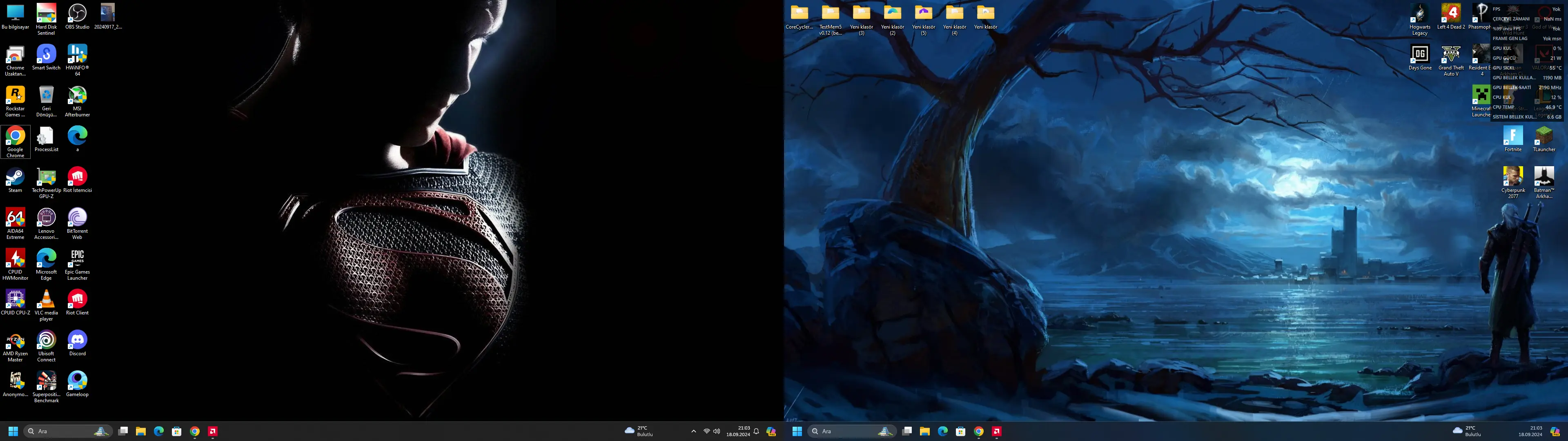
Task: Select the Google Chrome desktop icon
Action: coord(15,143)
